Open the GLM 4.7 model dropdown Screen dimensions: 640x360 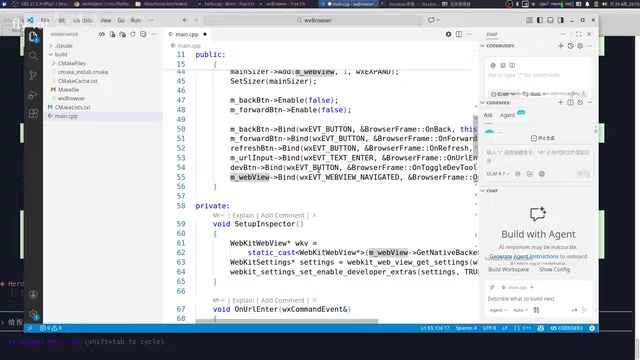tap(498, 174)
